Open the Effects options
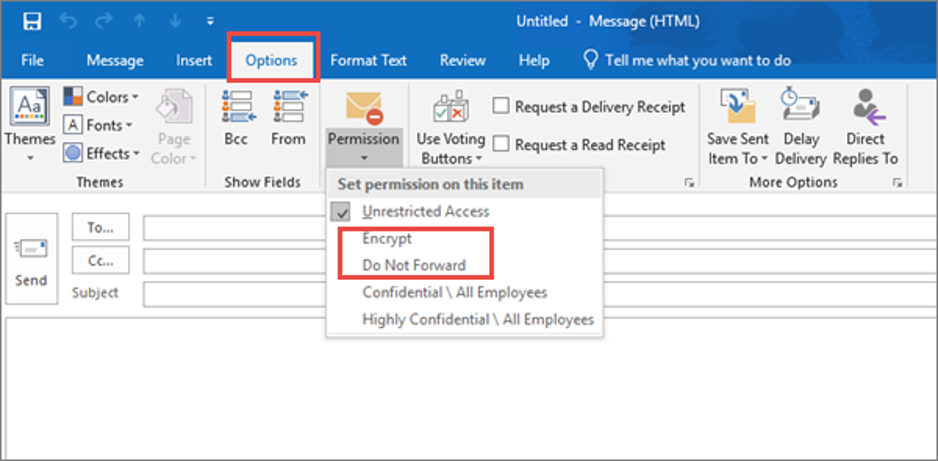The height and width of the screenshot is (461, 938). (101, 153)
